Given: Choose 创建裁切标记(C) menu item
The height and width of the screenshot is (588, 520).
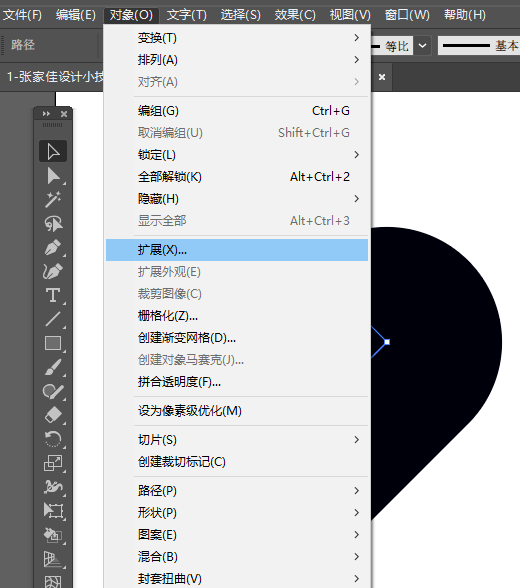Looking at the screenshot, I should point(237,462).
